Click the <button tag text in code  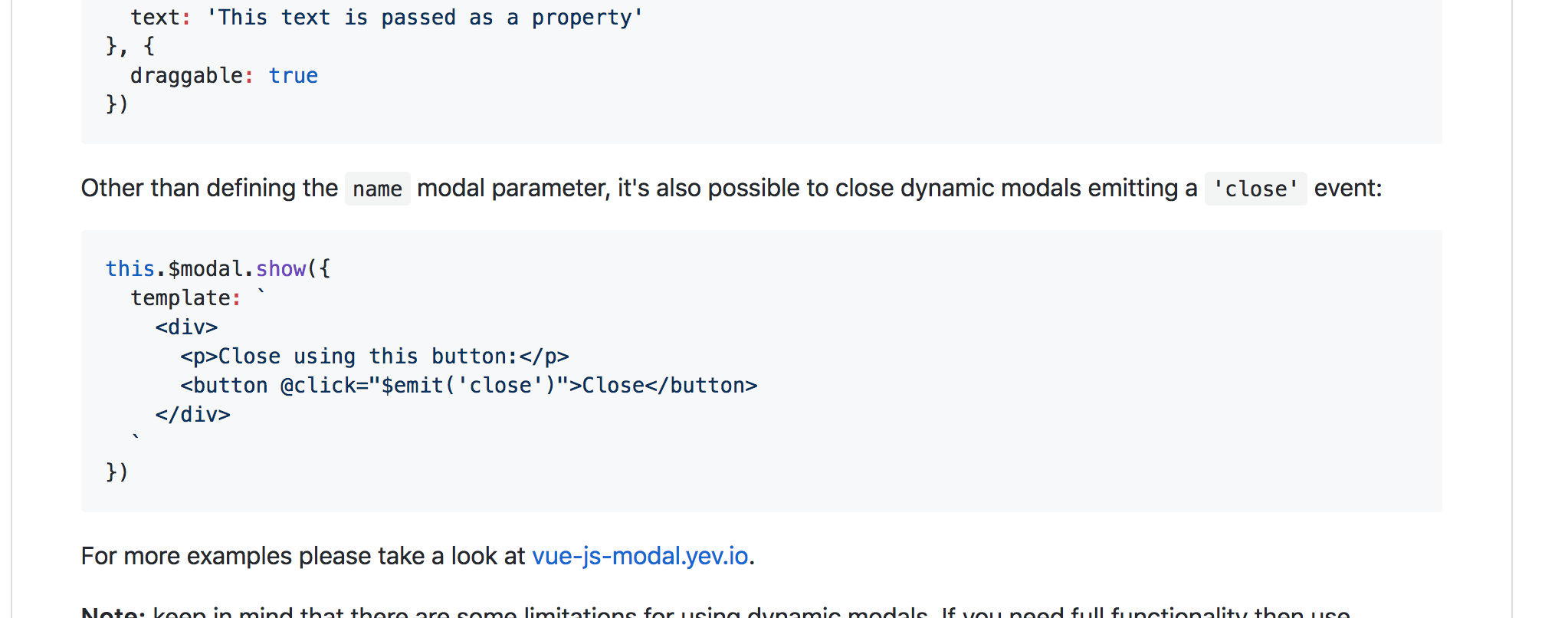tap(224, 386)
